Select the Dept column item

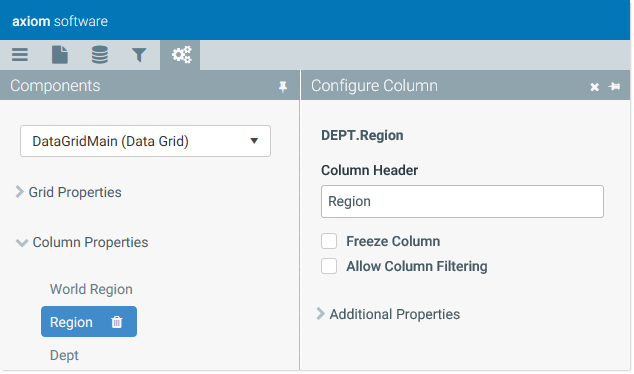point(64,355)
